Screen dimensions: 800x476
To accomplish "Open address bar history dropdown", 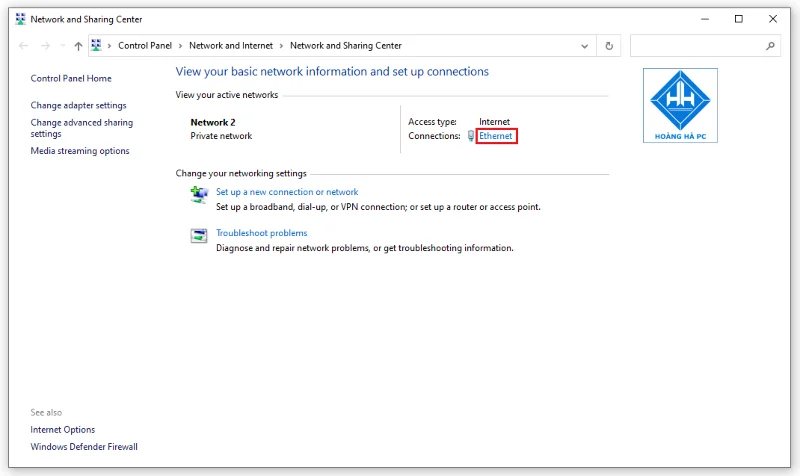I will pyautogui.click(x=585, y=46).
